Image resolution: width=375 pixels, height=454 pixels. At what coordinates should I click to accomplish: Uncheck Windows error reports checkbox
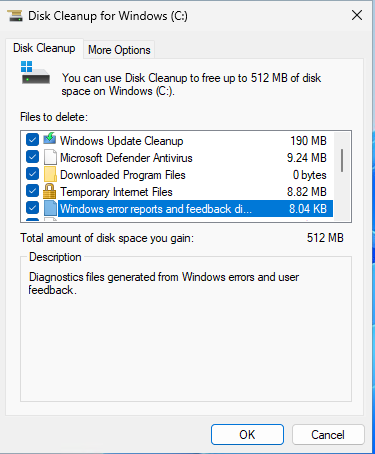[32, 208]
